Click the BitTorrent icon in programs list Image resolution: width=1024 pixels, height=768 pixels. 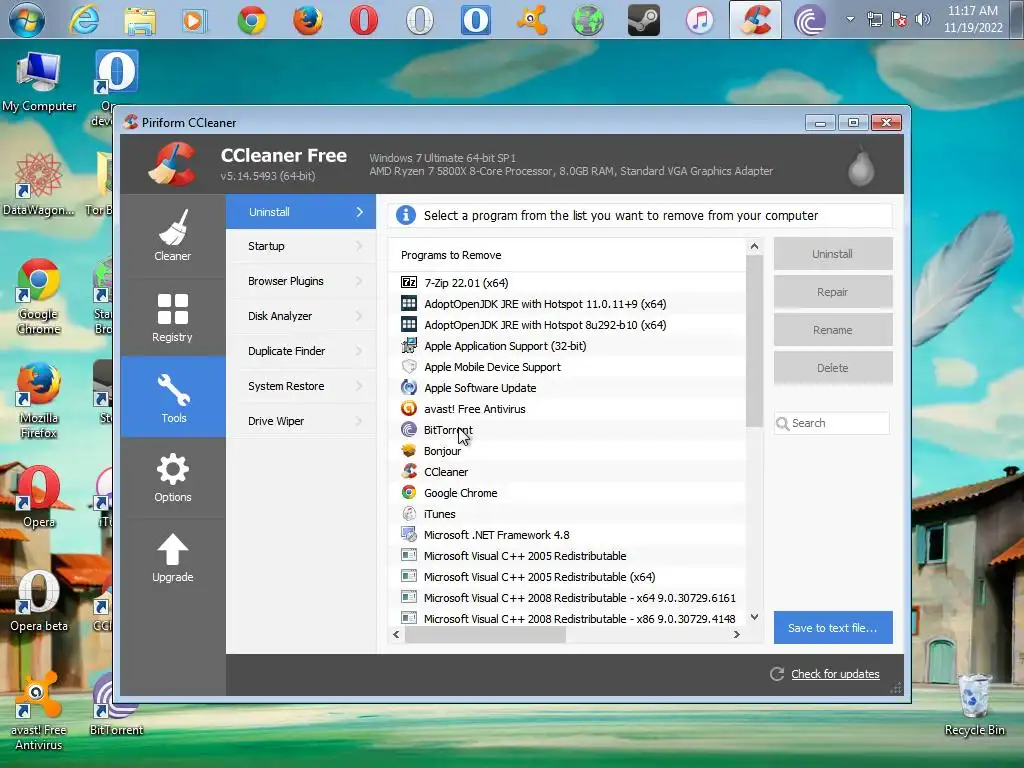point(409,429)
